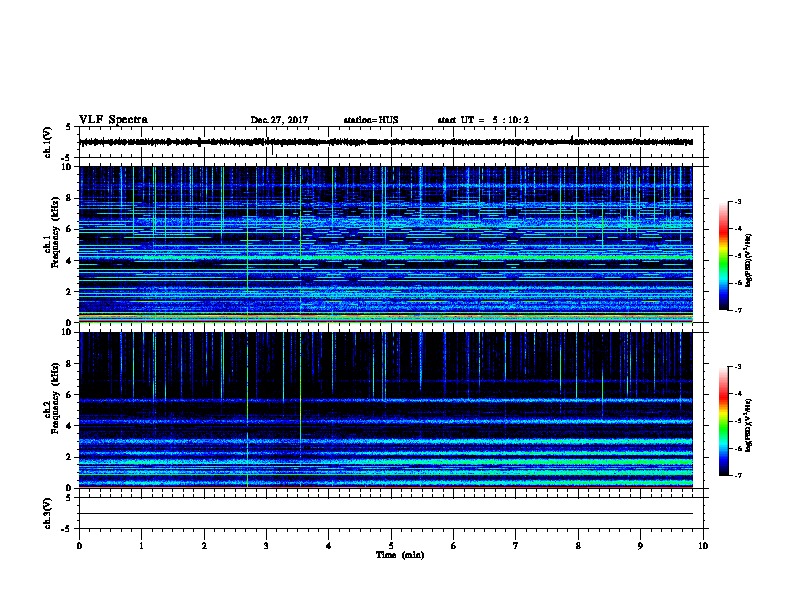Image resolution: width=792 pixels, height=612 pixels.
Task: Click the ch.1 PSD color scale bar
Action: [724, 256]
